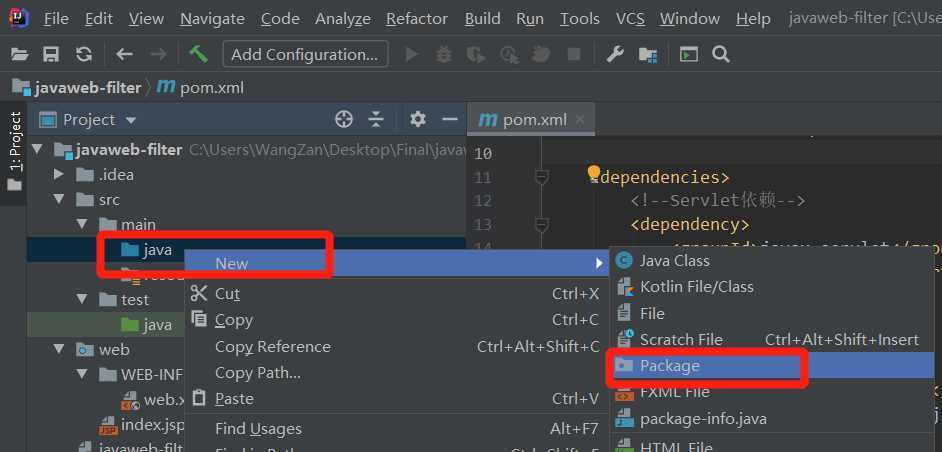Click the Debug bug icon
Viewport: 942px width, 452px height.
click(444, 55)
